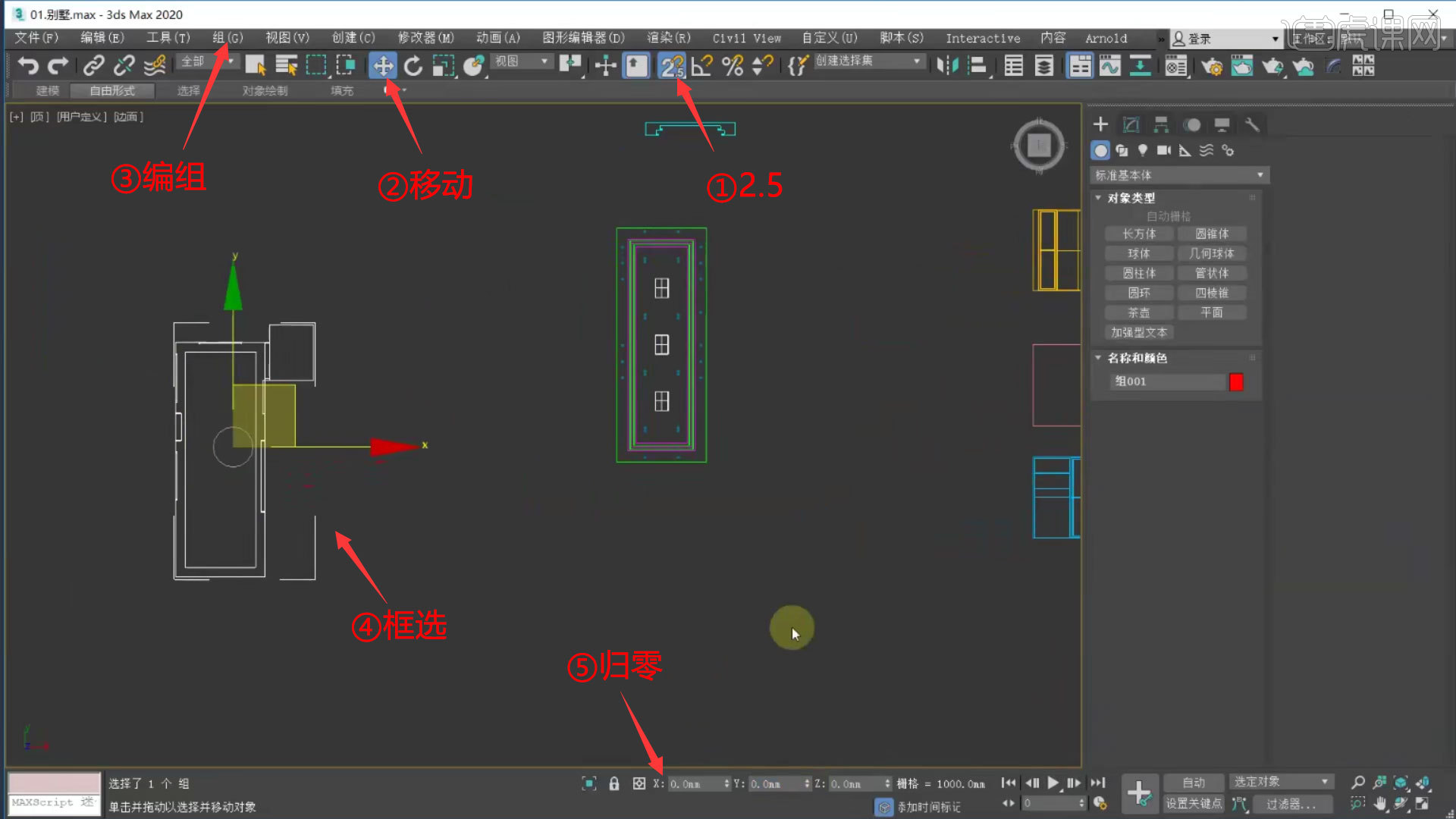1456x819 pixels.
Task: Open the 修改器(M) menu
Action: pos(425,38)
